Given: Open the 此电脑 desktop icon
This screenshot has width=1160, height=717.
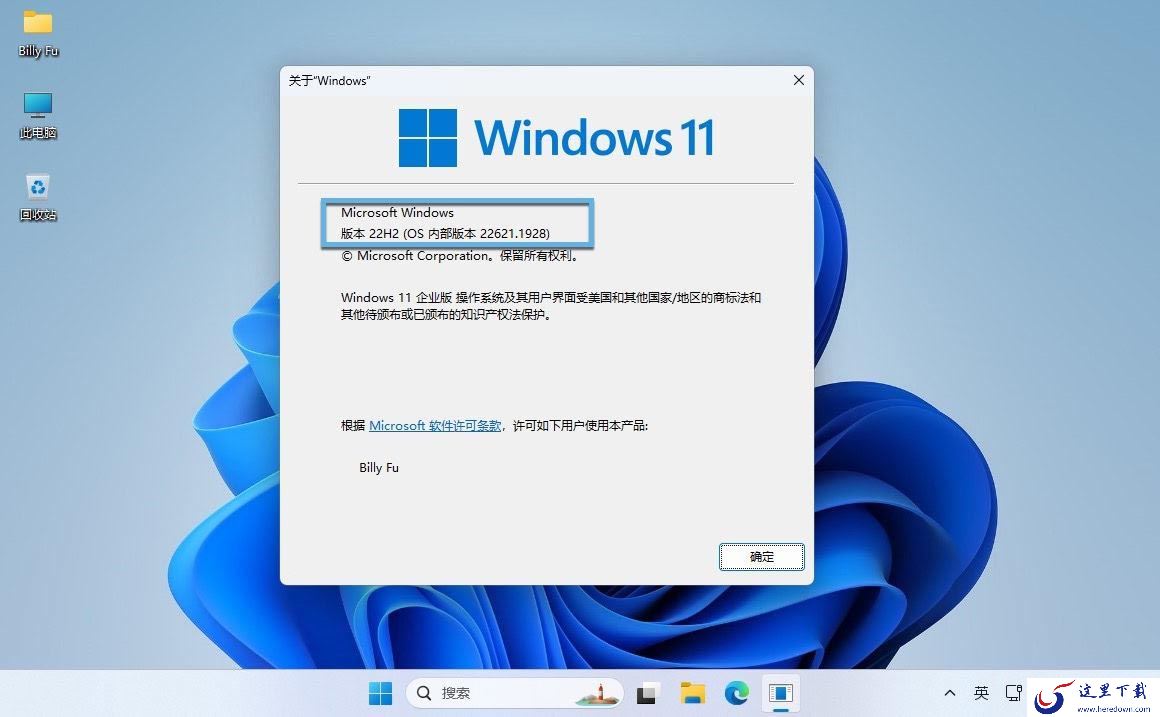Looking at the screenshot, I should tap(38, 115).
